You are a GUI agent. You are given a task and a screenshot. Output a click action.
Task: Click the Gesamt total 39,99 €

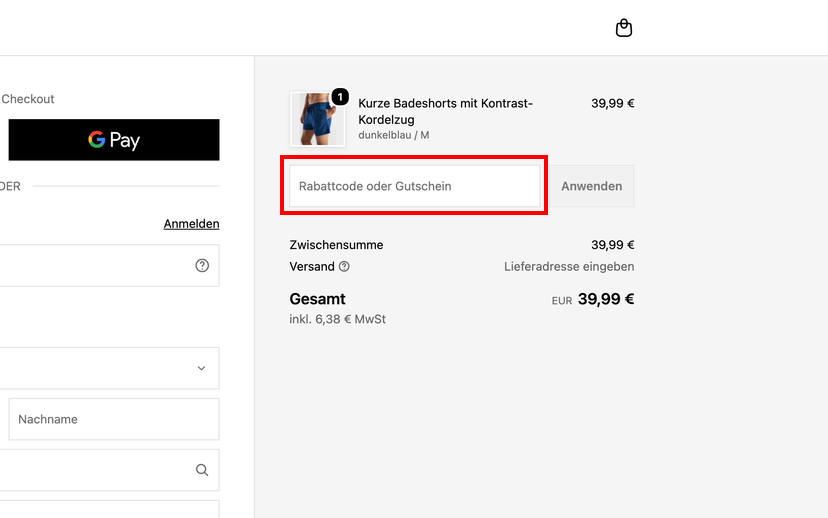[x=606, y=299]
